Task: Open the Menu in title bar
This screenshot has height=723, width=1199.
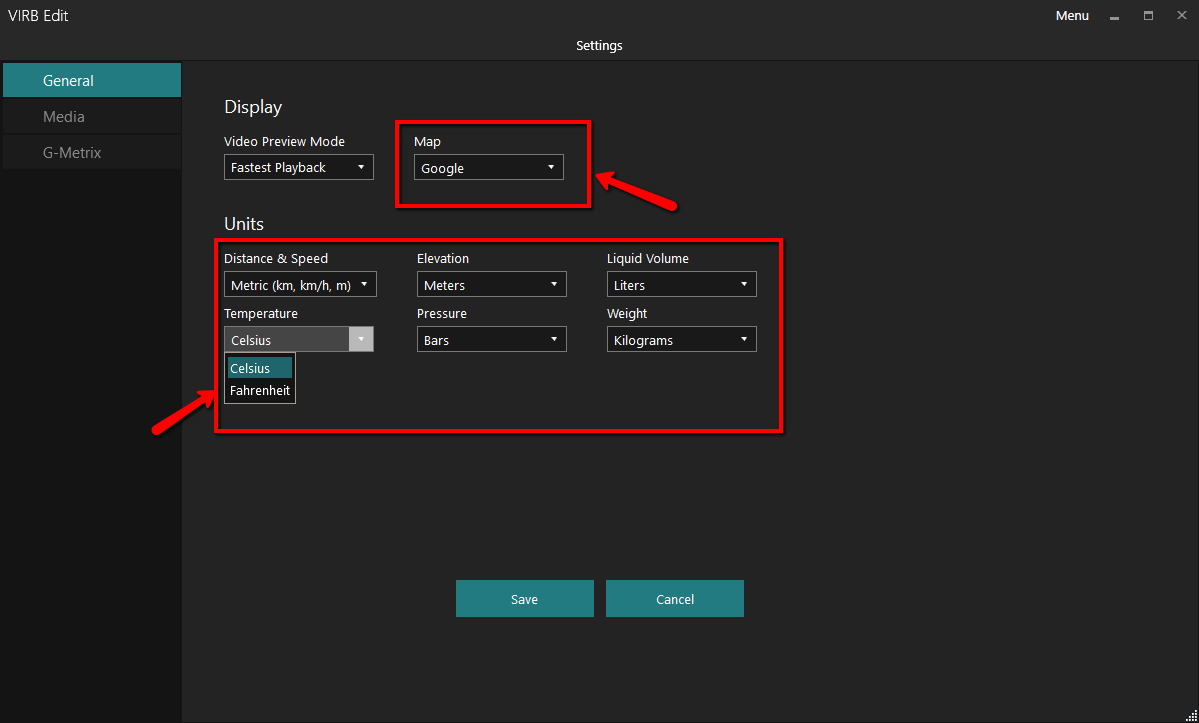Action: (x=1072, y=16)
